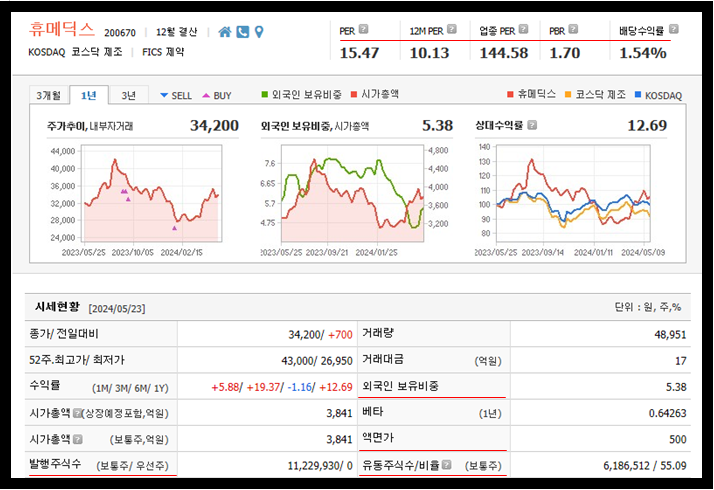
Task: Open help icon by 시가총액 (보통주)
Action: point(77,439)
